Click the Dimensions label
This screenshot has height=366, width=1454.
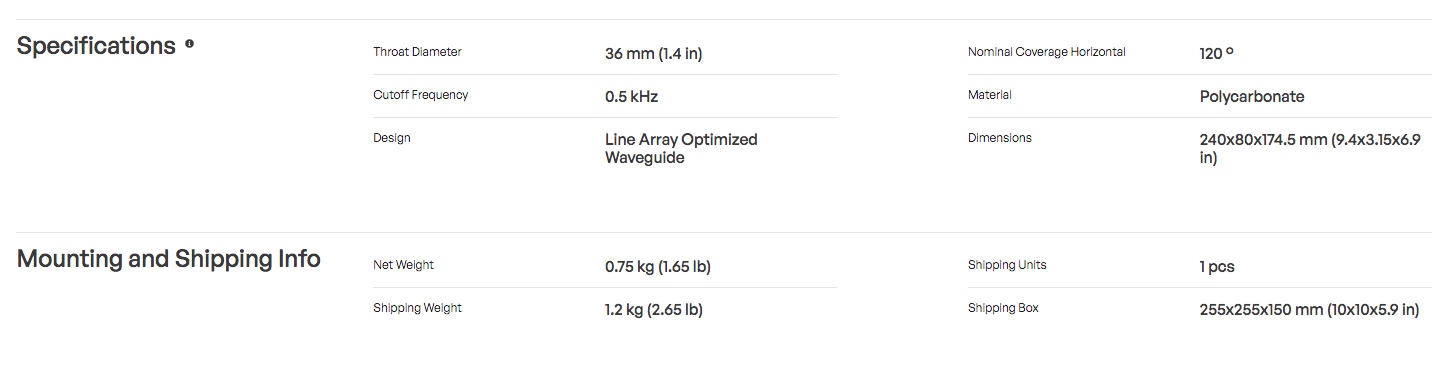(999, 138)
